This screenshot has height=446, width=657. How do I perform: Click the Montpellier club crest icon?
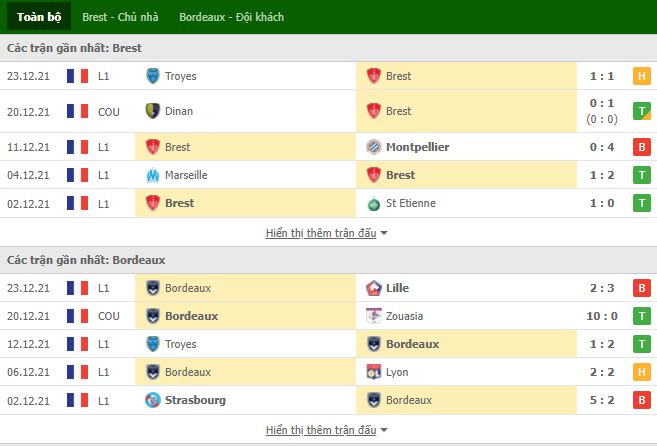click(x=373, y=147)
